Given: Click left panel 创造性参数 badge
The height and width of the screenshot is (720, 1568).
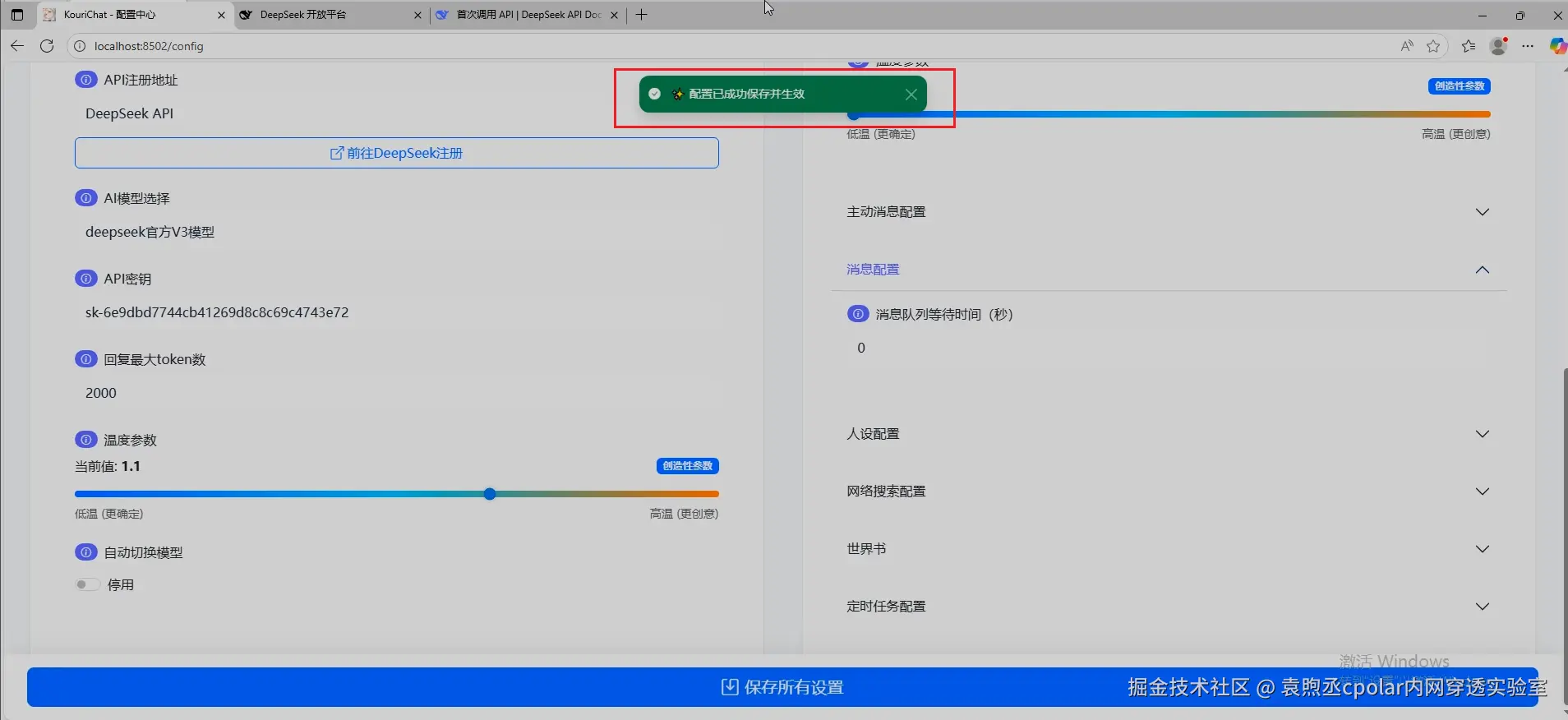Looking at the screenshot, I should click(688, 466).
